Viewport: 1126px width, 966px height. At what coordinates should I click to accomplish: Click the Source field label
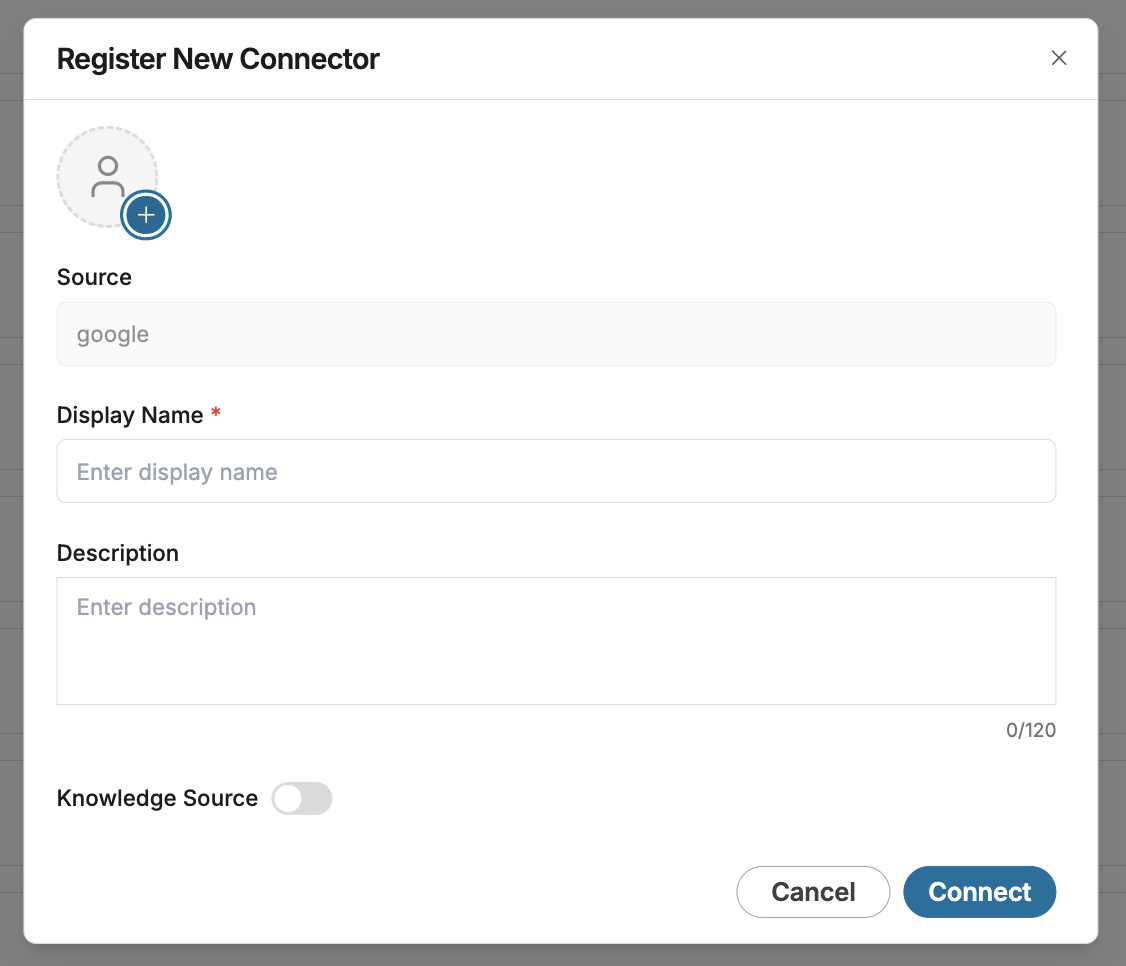click(94, 277)
